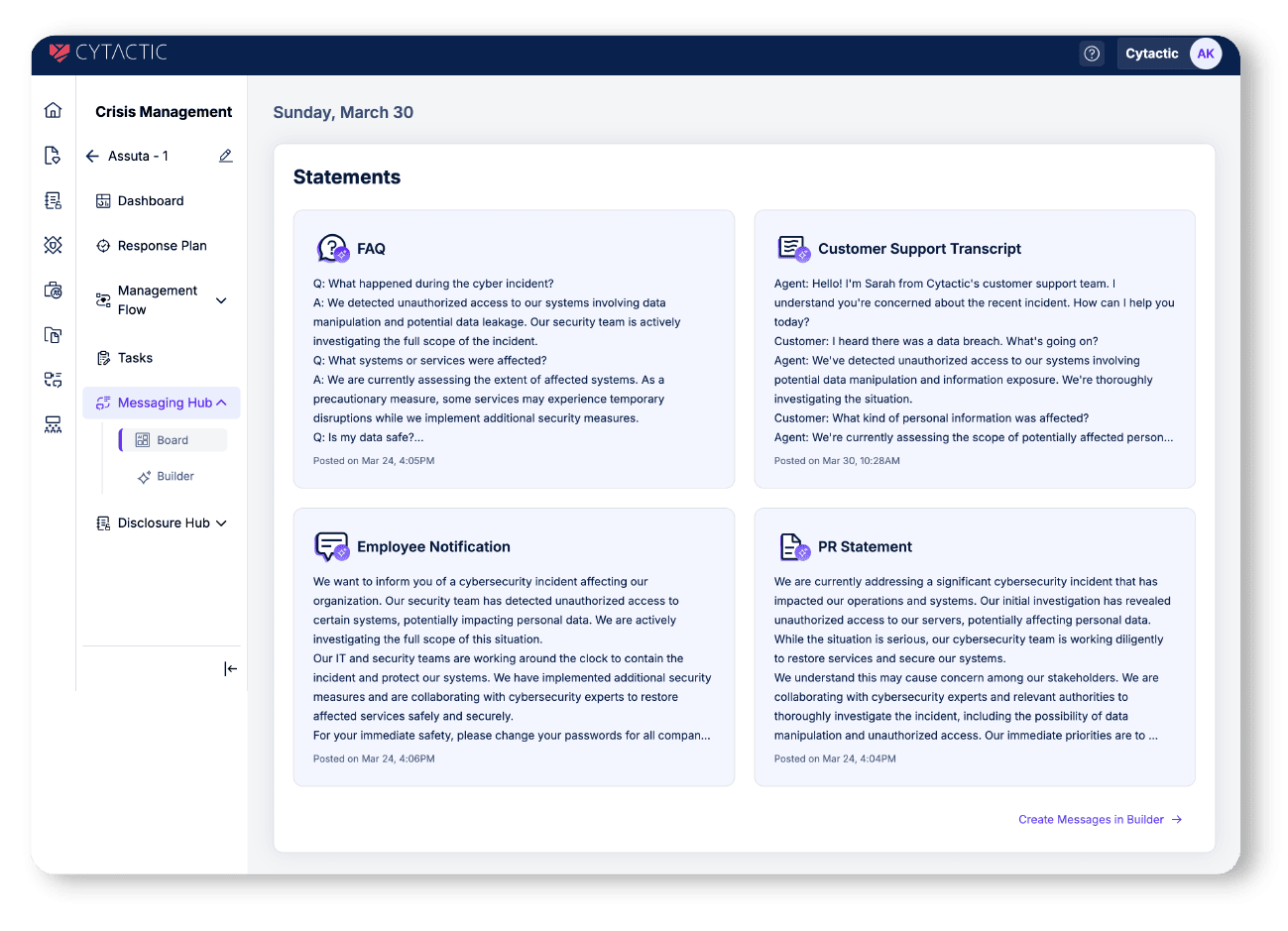Open the checklist report icon in left rail
1288x931 pixels.
coord(54,200)
